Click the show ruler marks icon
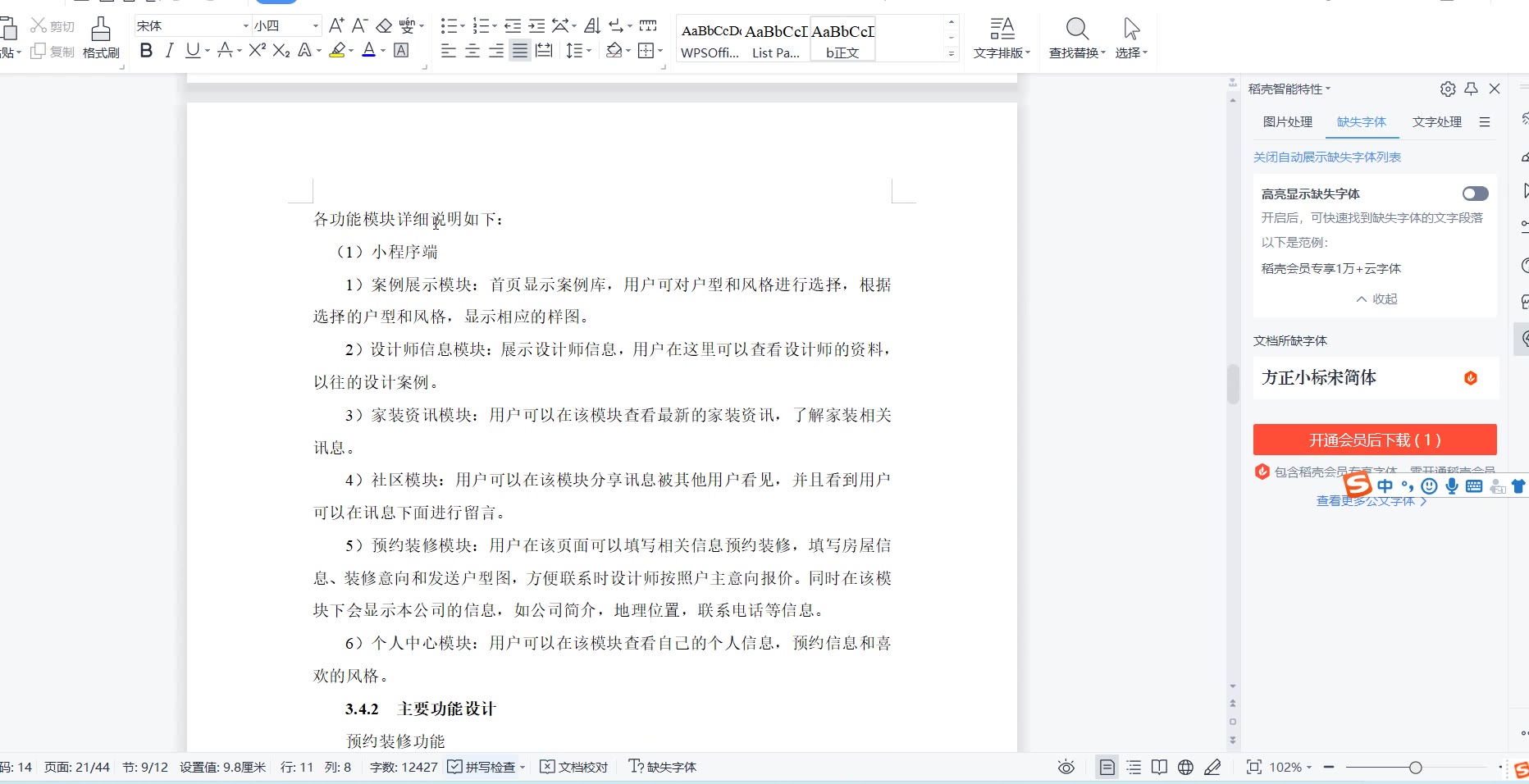The height and width of the screenshot is (784, 1529). click(x=648, y=25)
